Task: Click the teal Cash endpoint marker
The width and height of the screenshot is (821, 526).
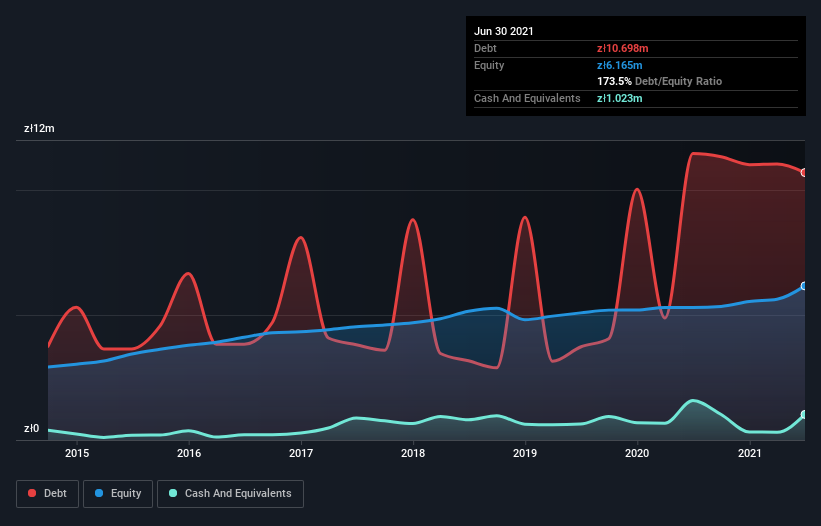Action: click(x=804, y=415)
